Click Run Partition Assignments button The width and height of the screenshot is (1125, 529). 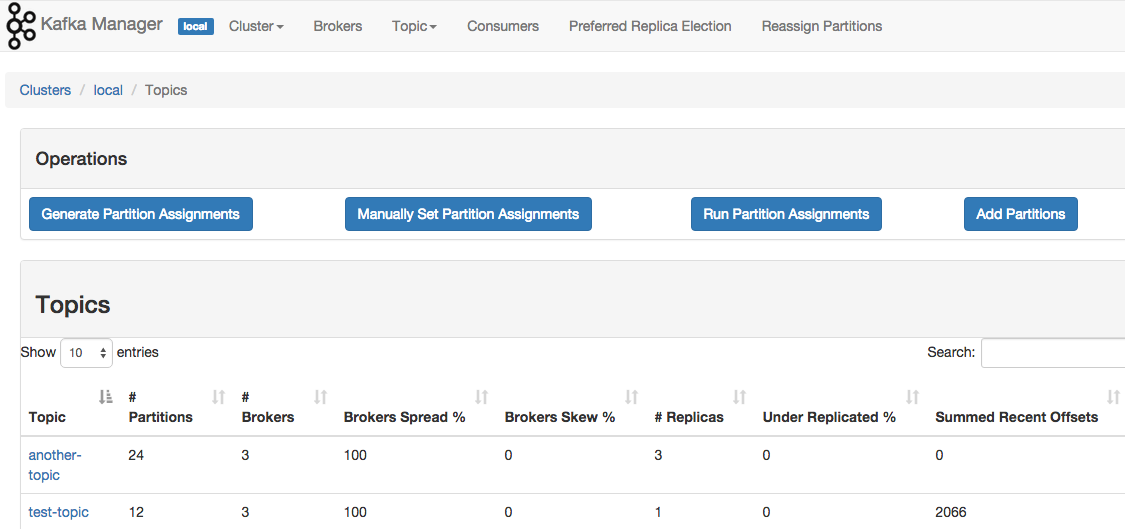point(786,214)
